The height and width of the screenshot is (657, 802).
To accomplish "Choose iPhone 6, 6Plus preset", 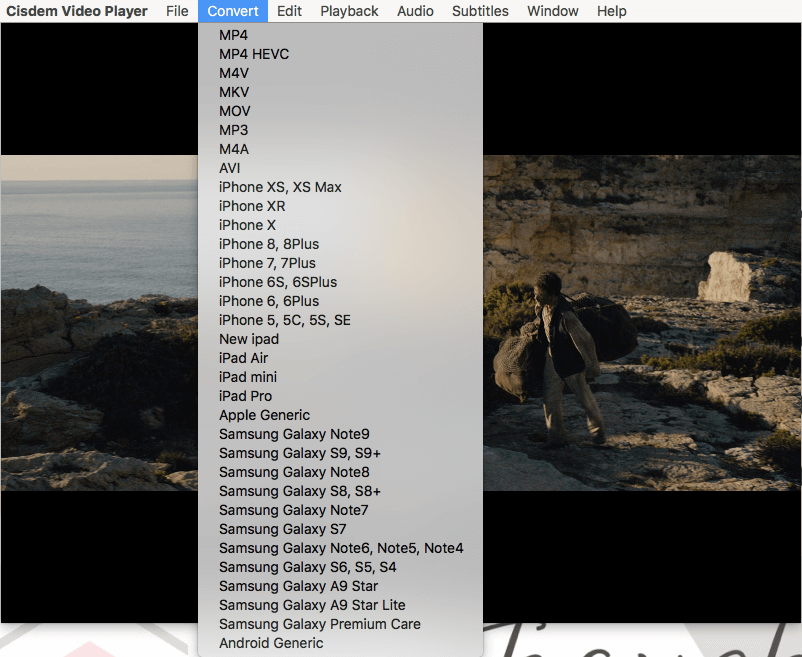I will pos(340,301).
